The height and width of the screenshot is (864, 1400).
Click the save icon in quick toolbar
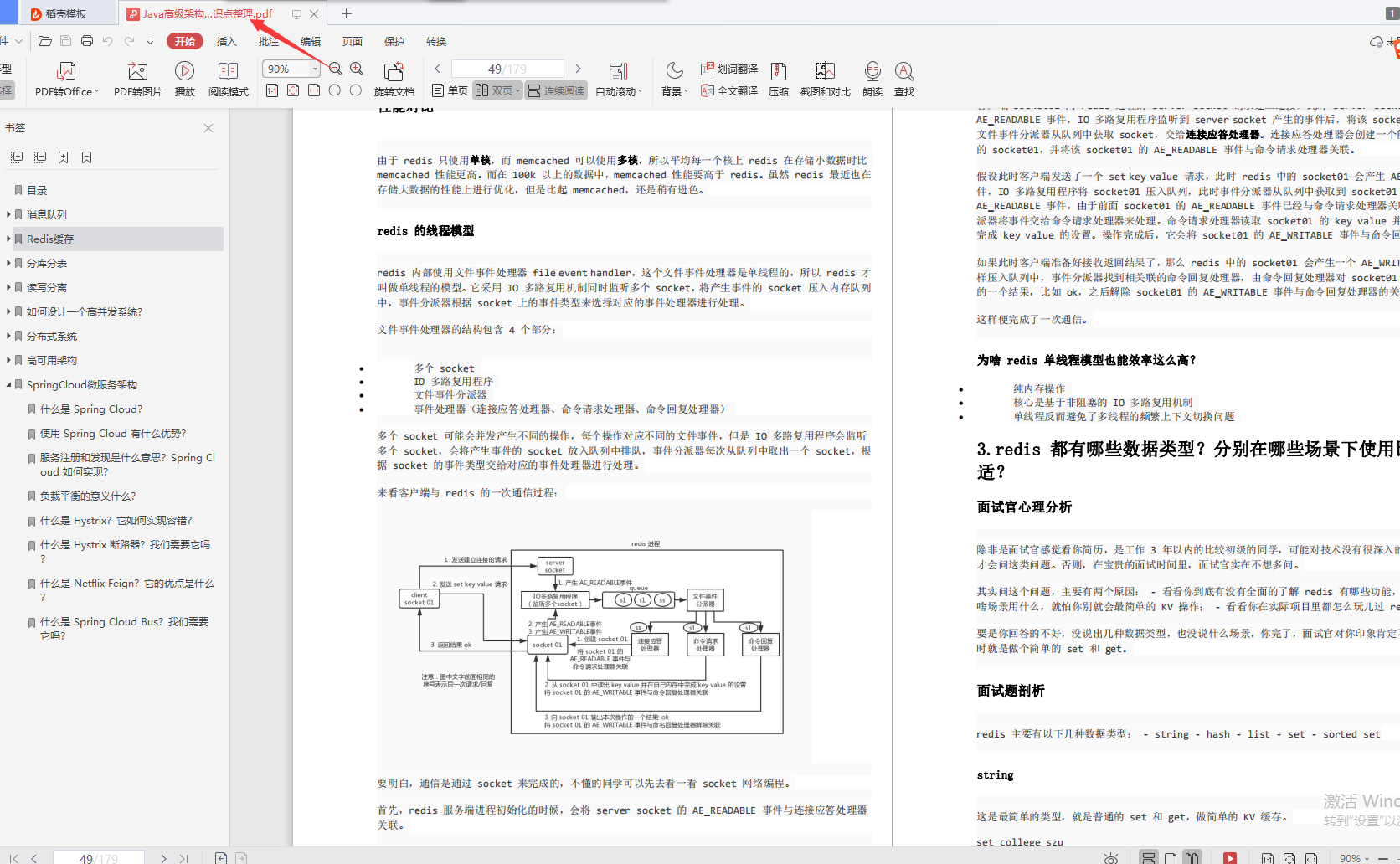coord(66,41)
